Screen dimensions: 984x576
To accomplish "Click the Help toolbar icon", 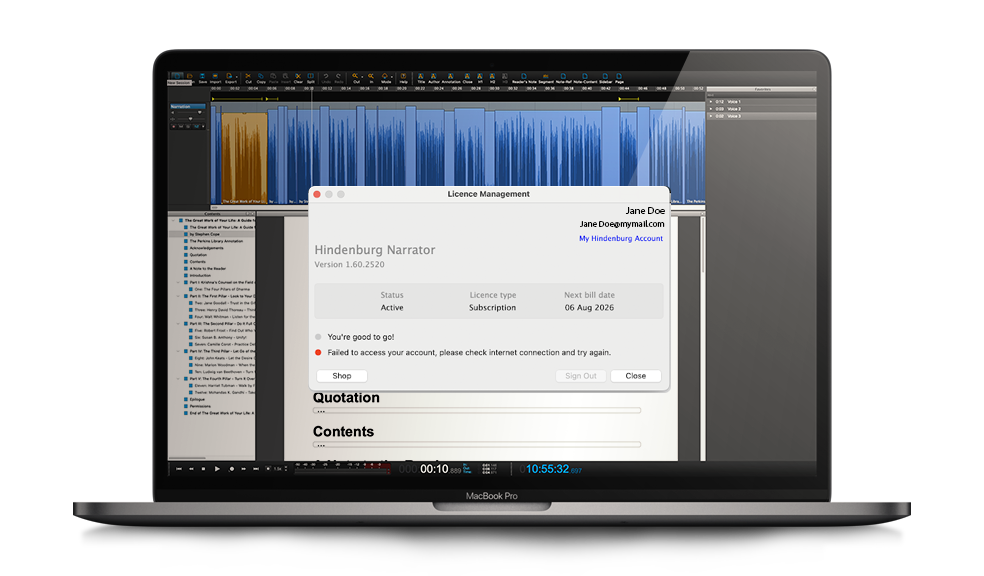I will (402, 77).
